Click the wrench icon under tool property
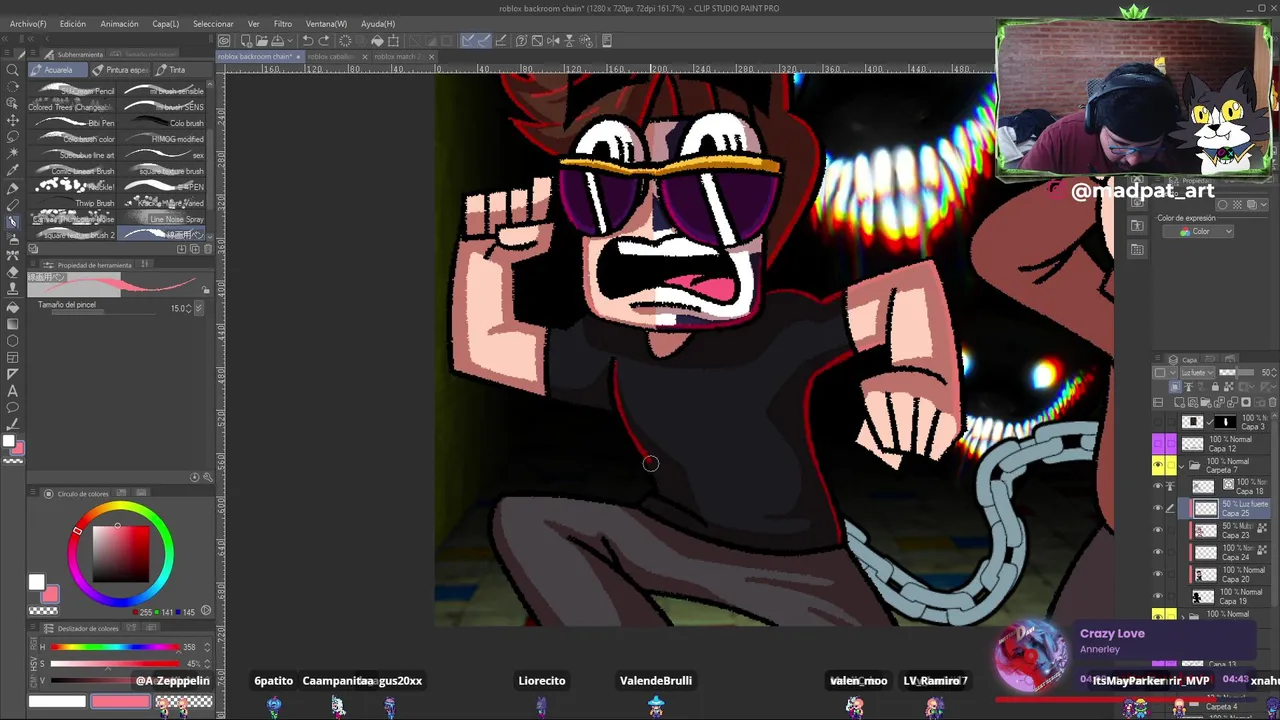The height and width of the screenshot is (720, 1280). tap(207, 477)
